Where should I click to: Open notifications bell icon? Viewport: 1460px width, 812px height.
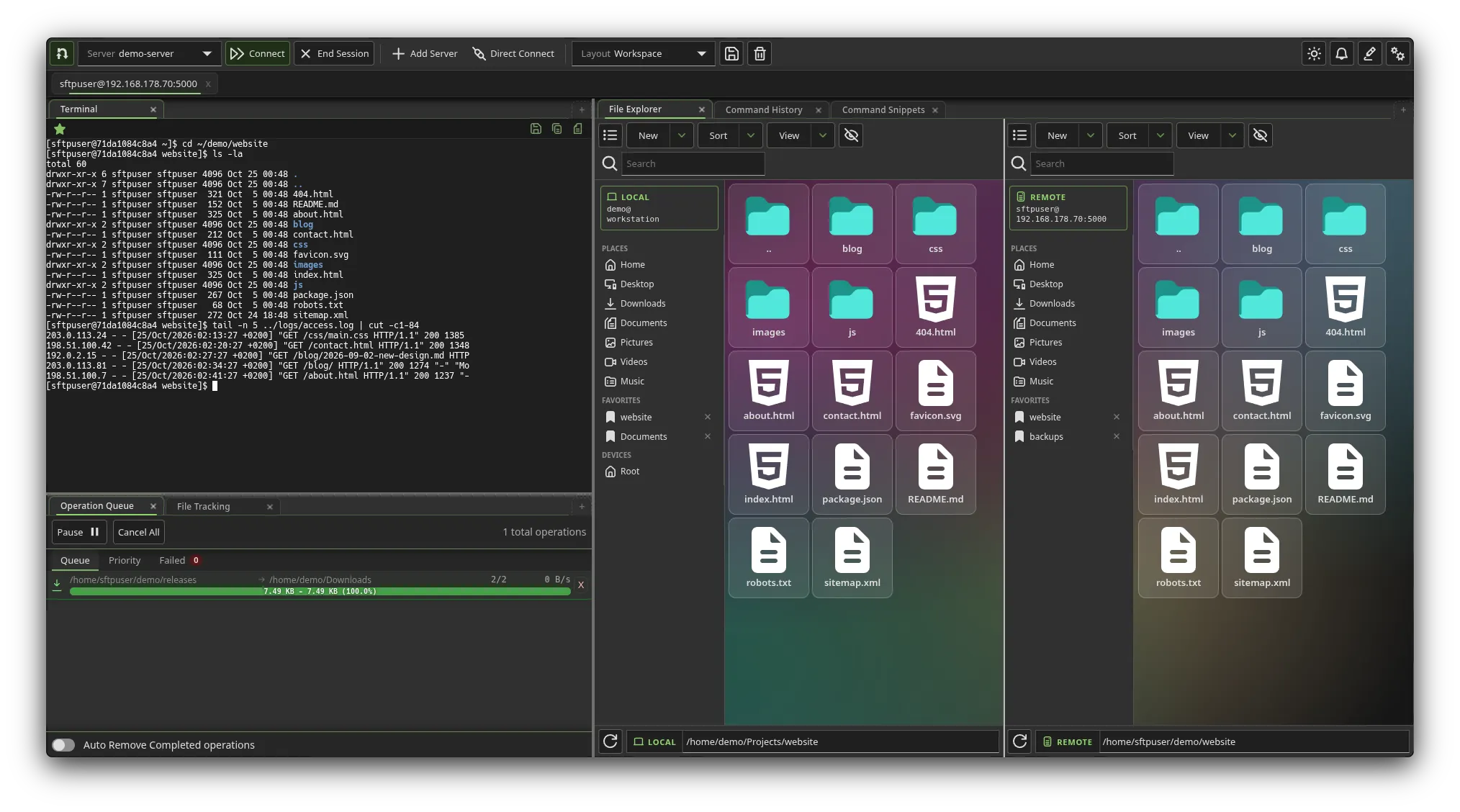(1342, 53)
